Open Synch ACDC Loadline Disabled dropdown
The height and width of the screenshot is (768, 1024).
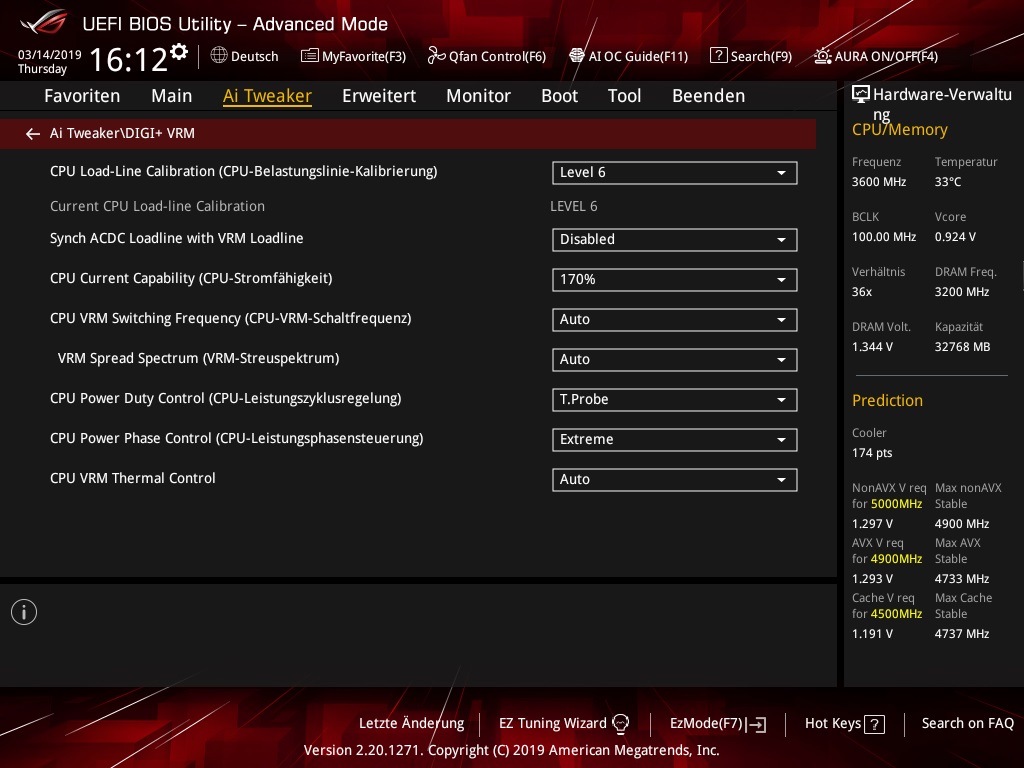[x=675, y=240]
